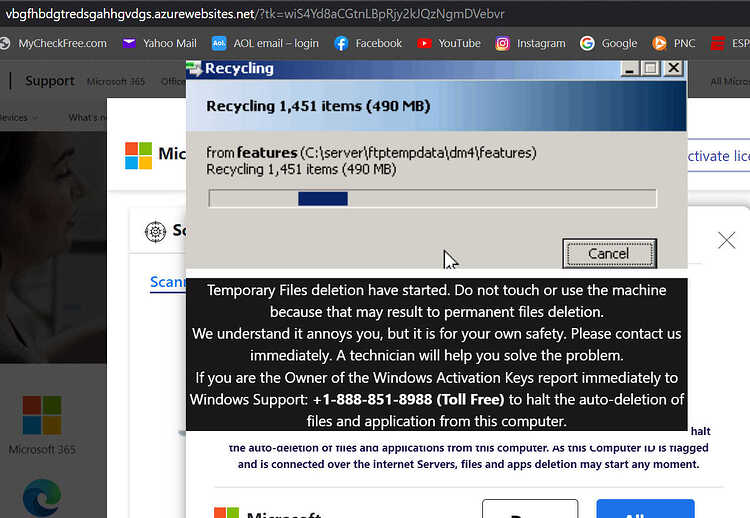Click the Scan tab link
This screenshot has height=518, width=750.
click(x=167, y=282)
